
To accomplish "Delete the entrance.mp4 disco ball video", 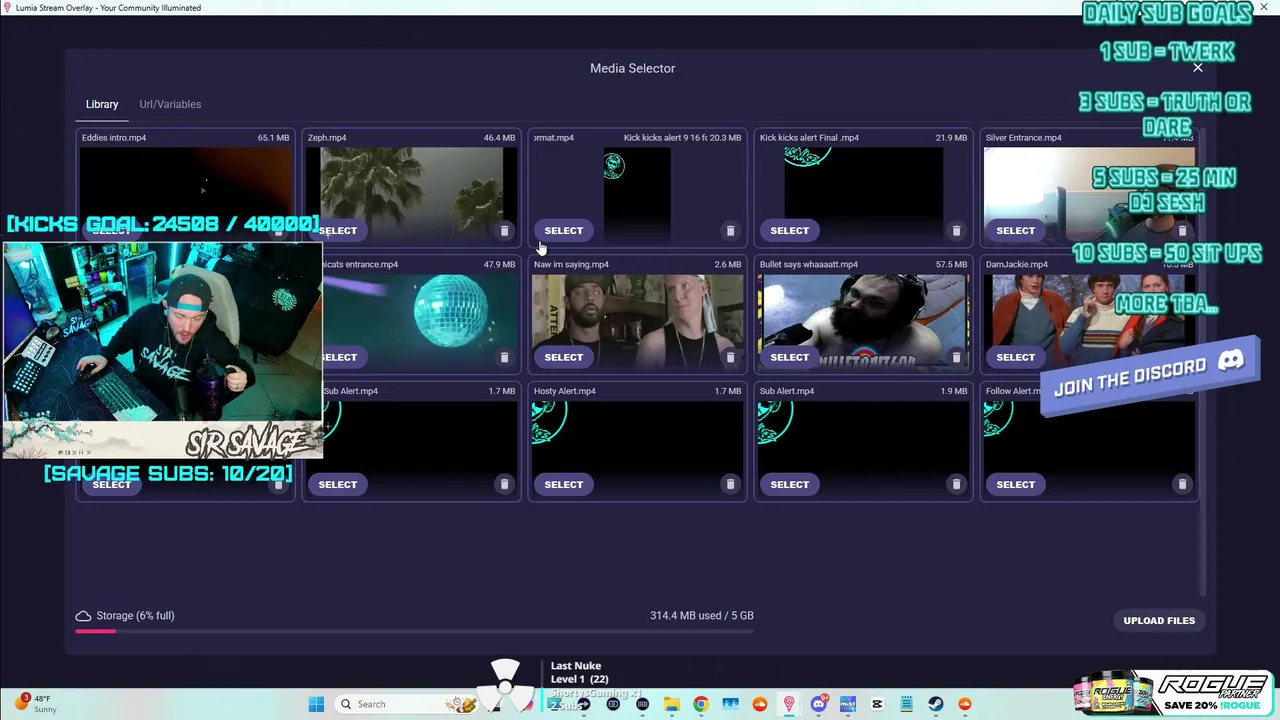I will click(504, 357).
